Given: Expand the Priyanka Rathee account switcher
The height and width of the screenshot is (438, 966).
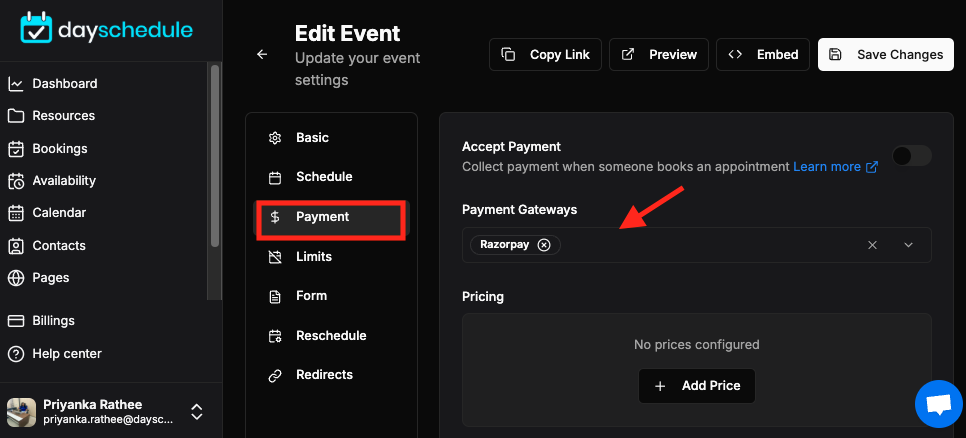Looking at the screenshot, I should click(197, 412).
